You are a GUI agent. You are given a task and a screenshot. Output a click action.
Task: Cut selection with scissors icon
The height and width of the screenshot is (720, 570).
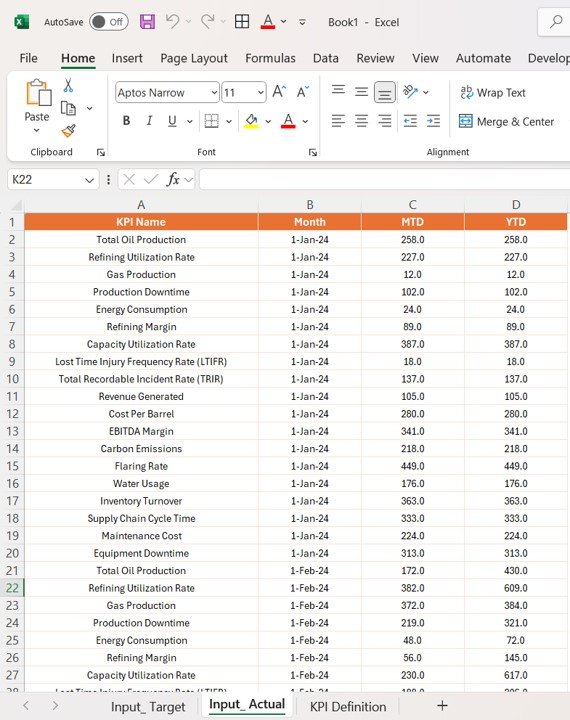click(x=68, y=86)
